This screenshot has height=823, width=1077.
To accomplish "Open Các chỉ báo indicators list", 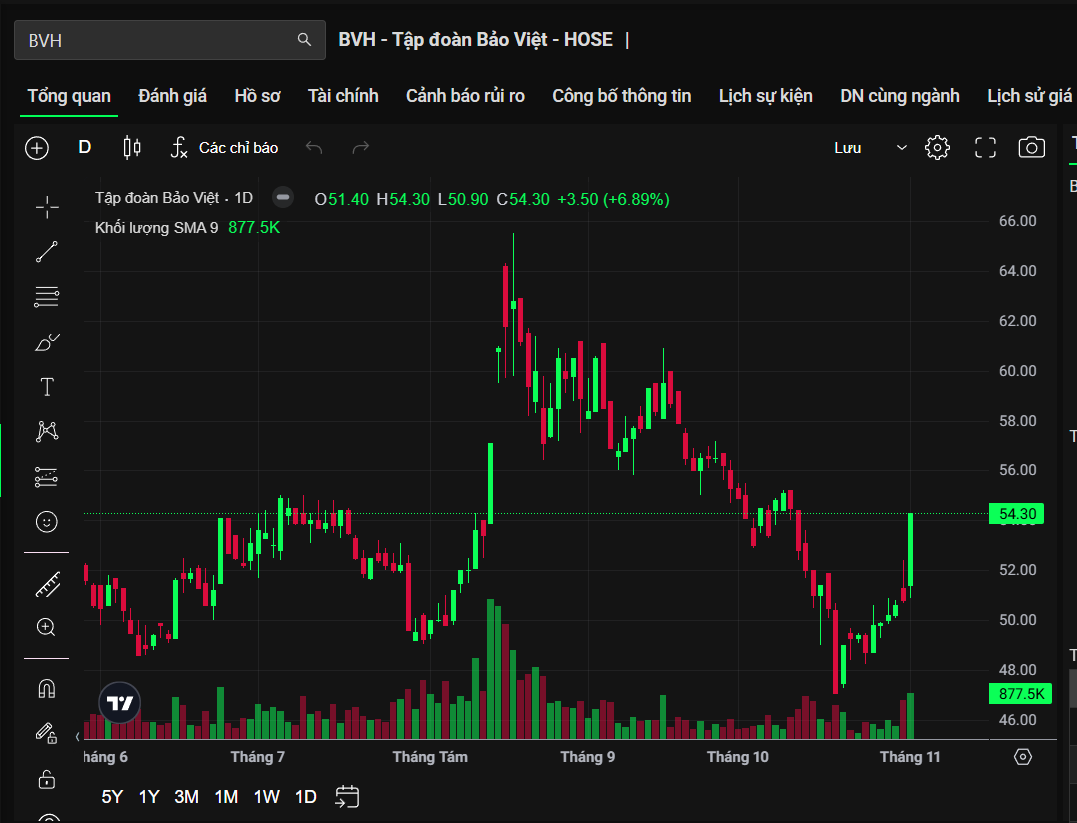I will point(225,148).
